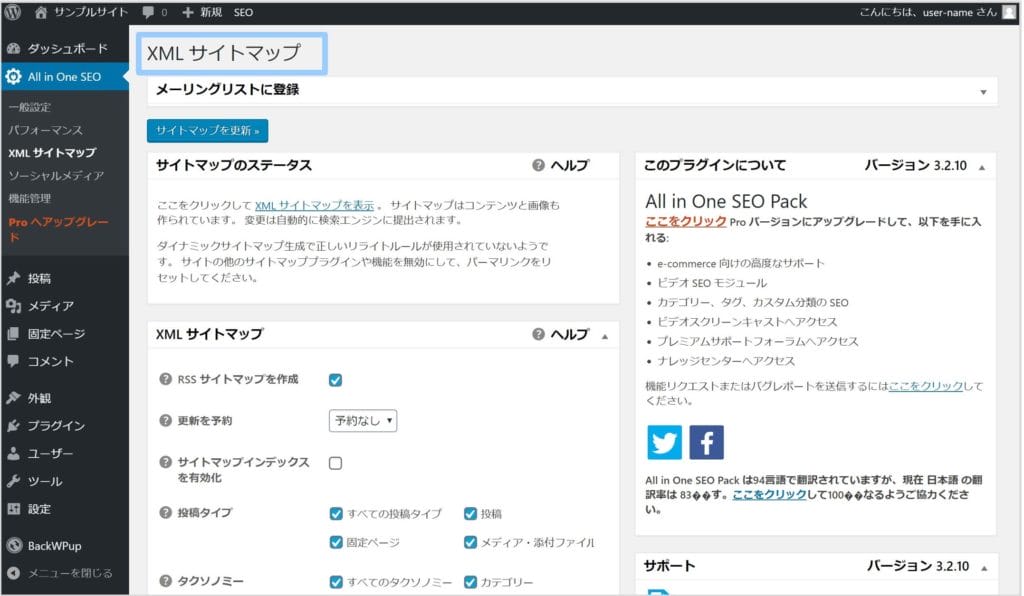The width and height of the screenshot is (1024, 596).
Task: Open the Twitter icon link
Action: point(664,443)
